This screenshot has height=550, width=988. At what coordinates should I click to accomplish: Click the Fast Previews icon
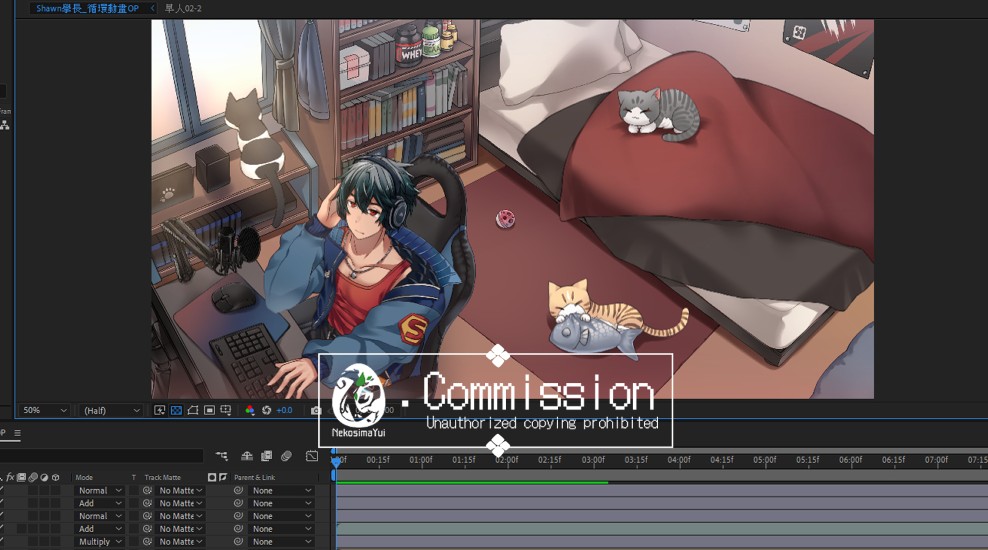pos(160,410)
